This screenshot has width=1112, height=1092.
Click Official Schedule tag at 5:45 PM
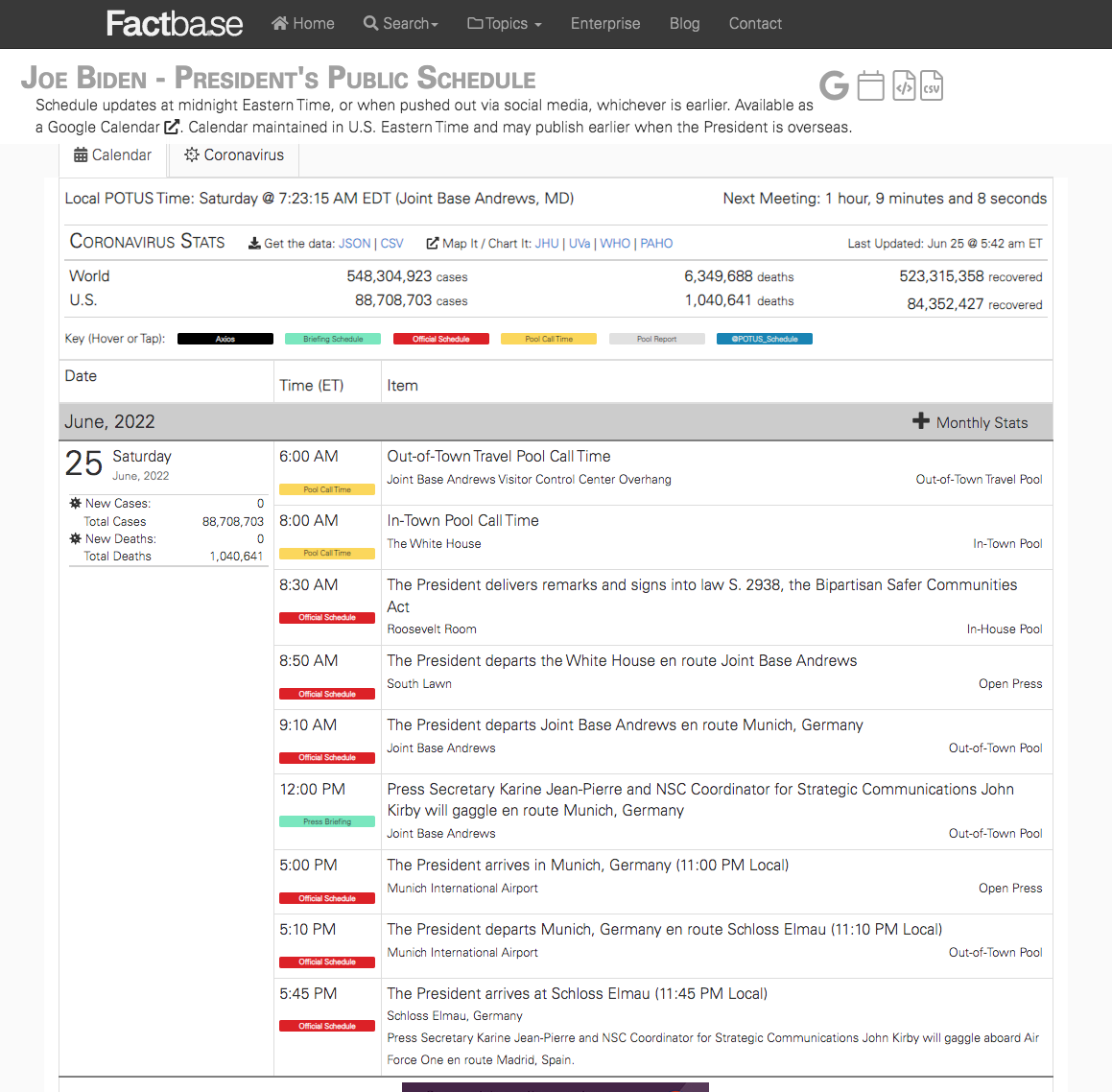[327, 1026]
